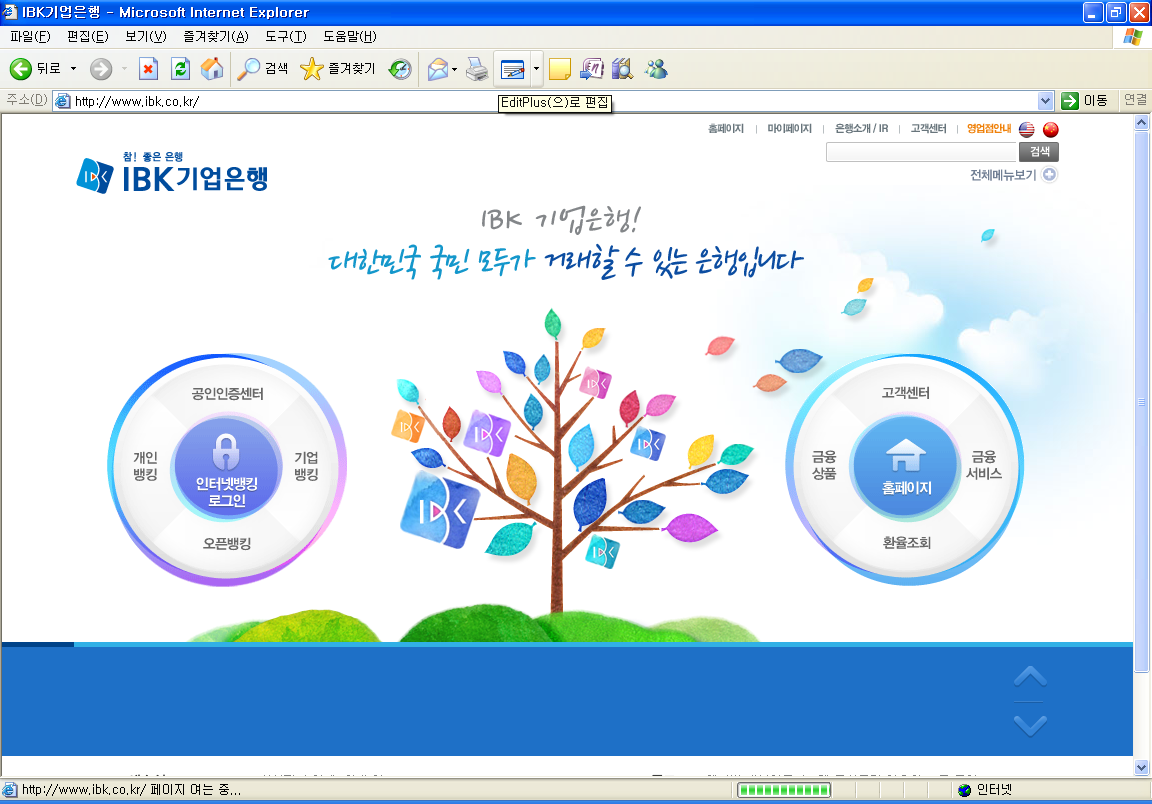
Task: Click the page loading progress bar
Action: (784, 790)
